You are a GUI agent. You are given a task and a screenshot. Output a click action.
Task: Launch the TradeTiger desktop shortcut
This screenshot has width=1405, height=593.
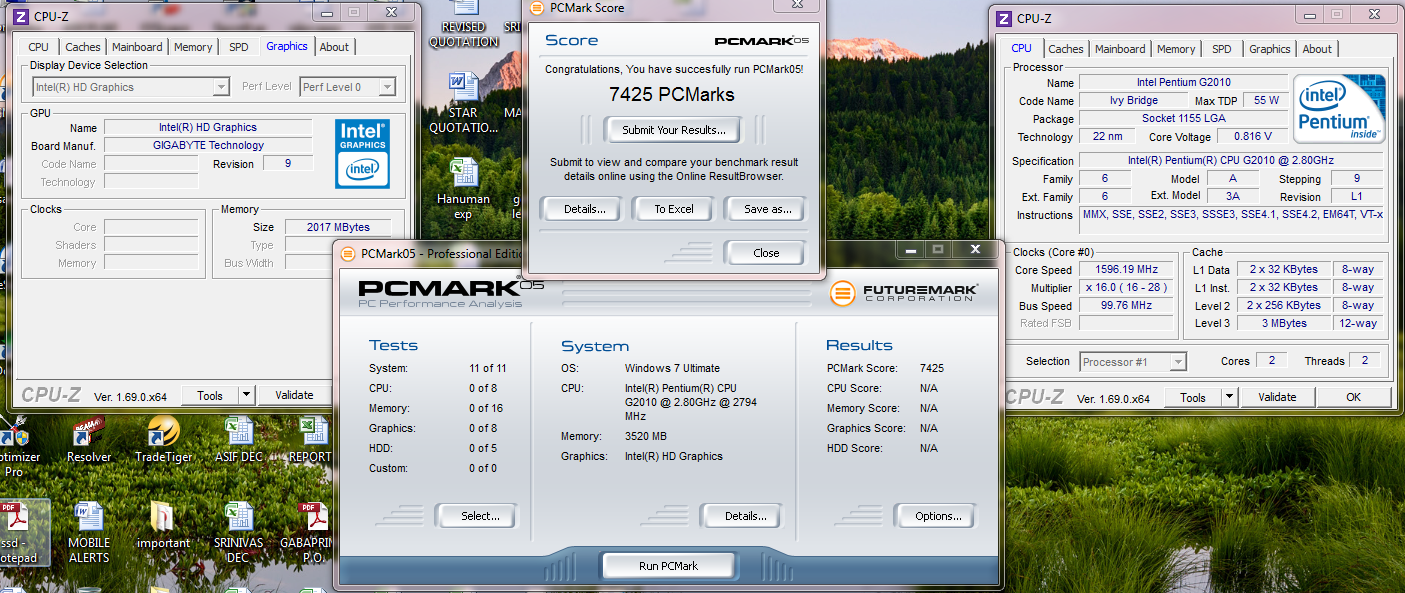[163, 440]
